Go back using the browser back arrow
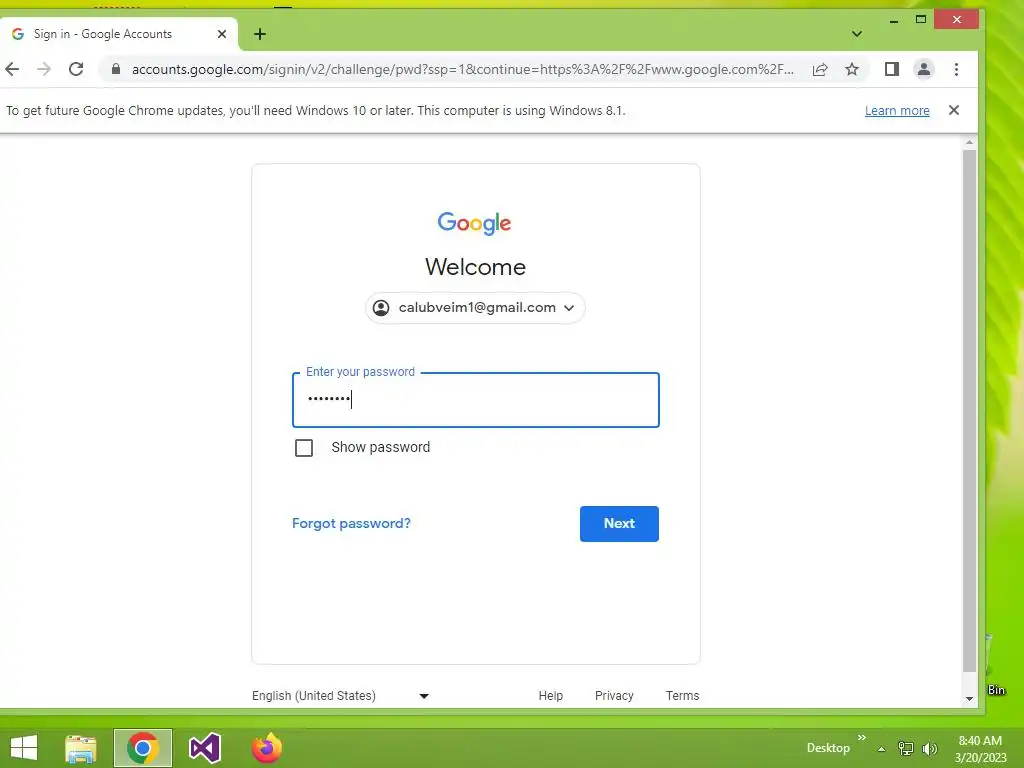Viewport: 1024px width, 768px height. 12,69
